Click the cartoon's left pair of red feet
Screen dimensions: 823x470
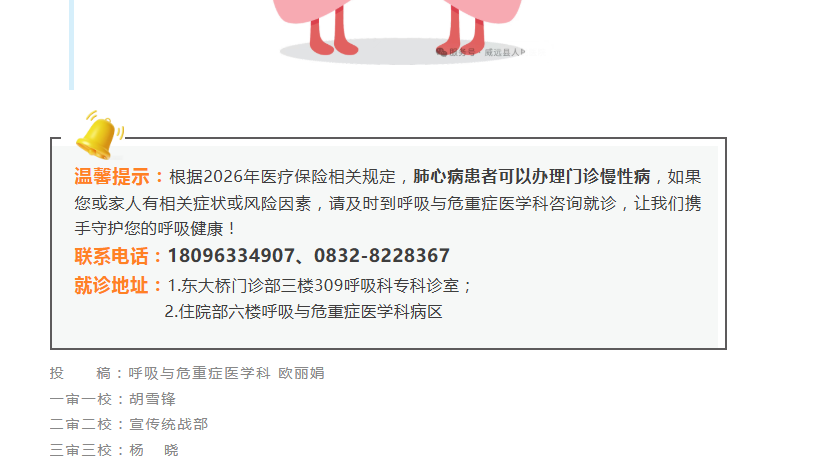334,33
